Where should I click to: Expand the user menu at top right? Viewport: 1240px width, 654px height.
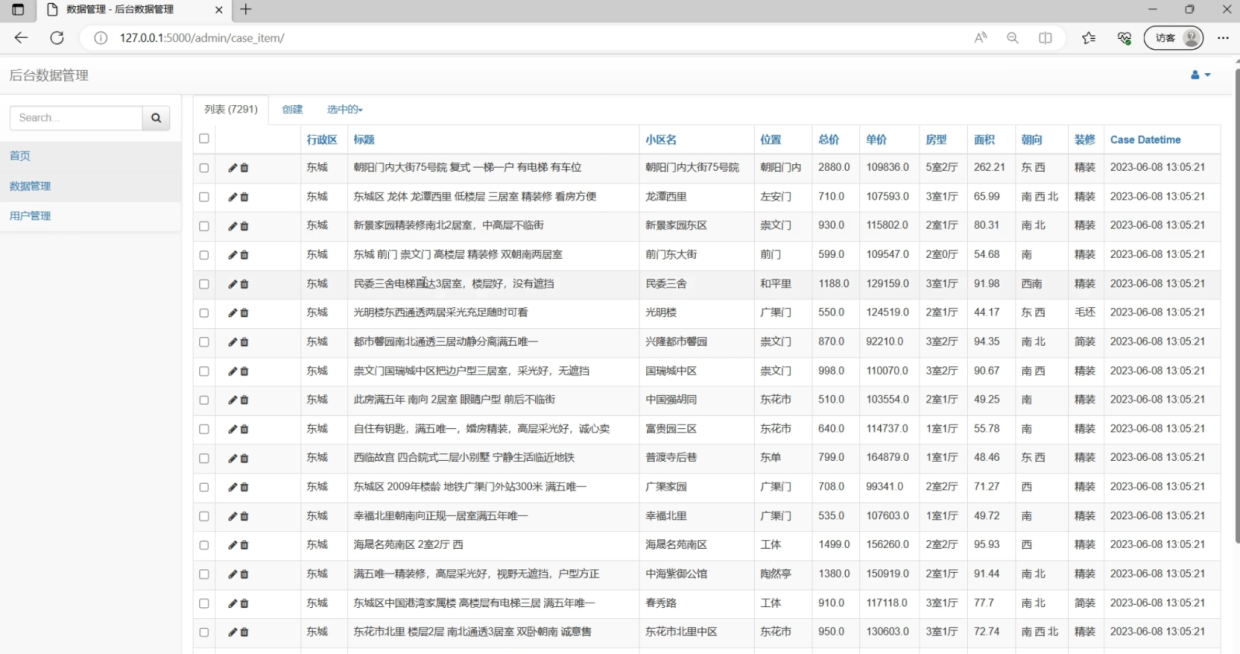[1199, 75]
